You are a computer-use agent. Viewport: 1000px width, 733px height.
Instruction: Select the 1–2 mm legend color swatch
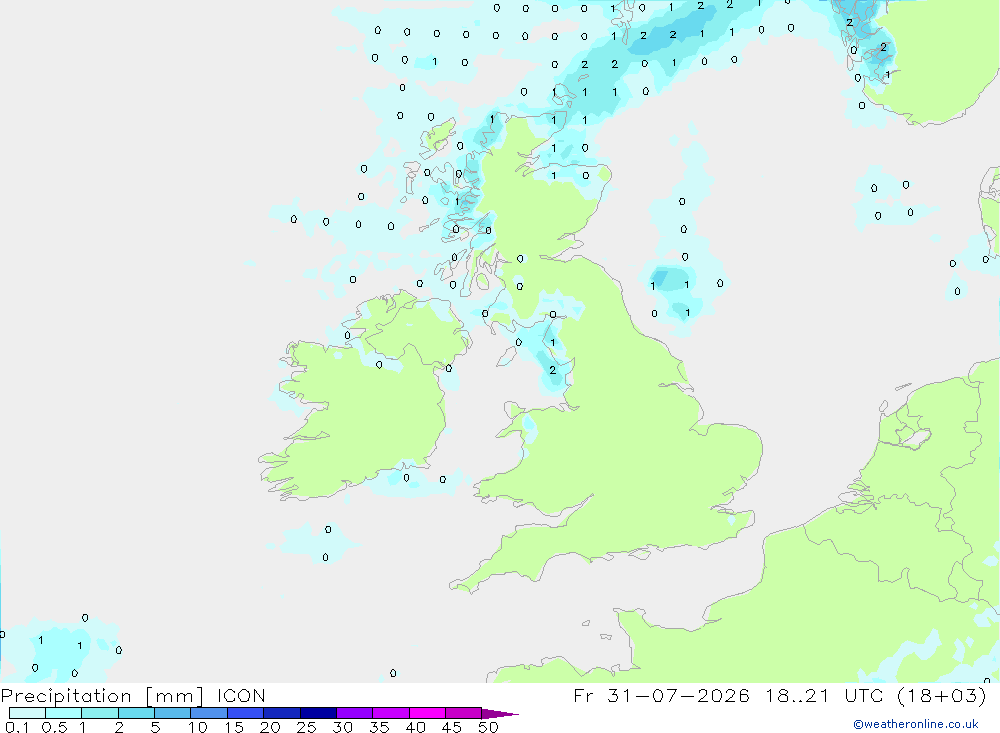(x=100, y=713)
